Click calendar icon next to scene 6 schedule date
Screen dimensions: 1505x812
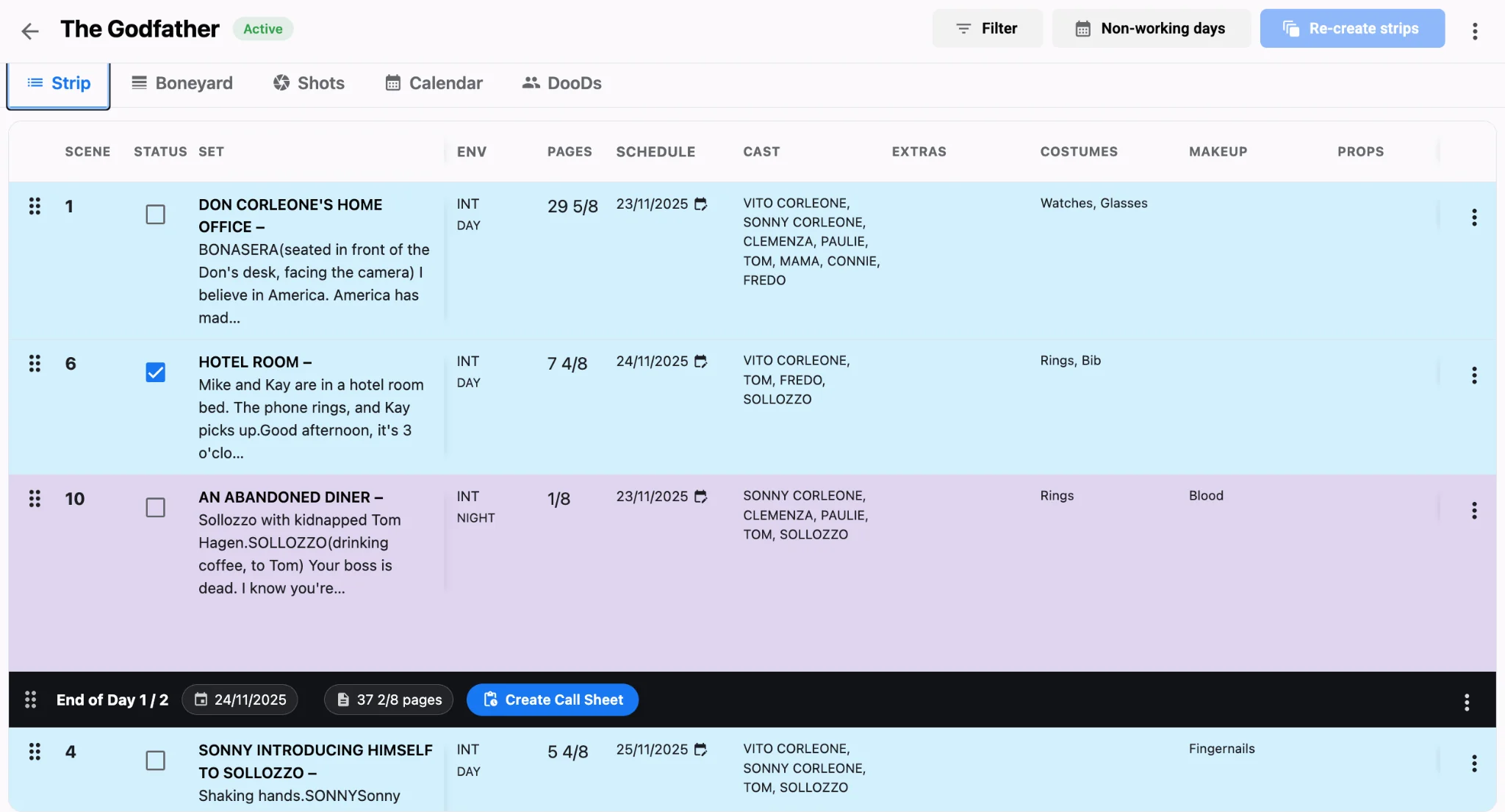coord(701,361)
